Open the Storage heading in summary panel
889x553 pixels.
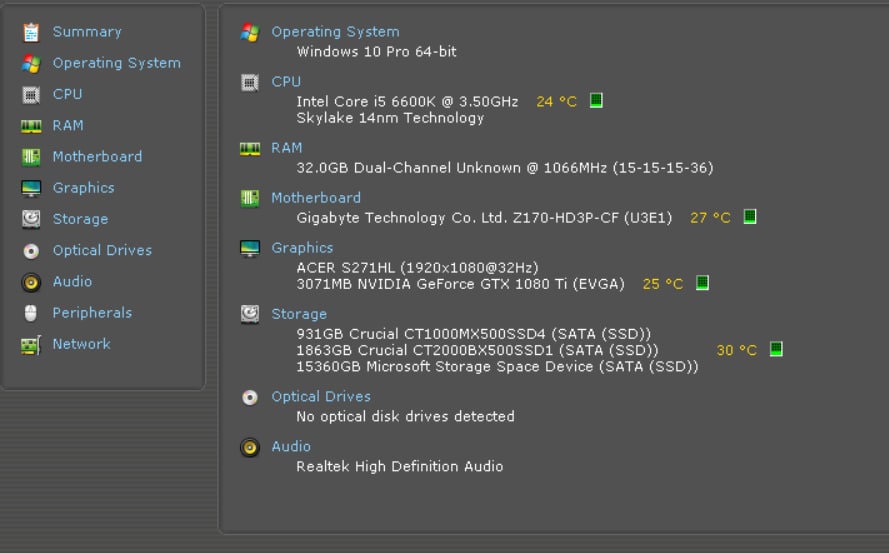[298, 314]
